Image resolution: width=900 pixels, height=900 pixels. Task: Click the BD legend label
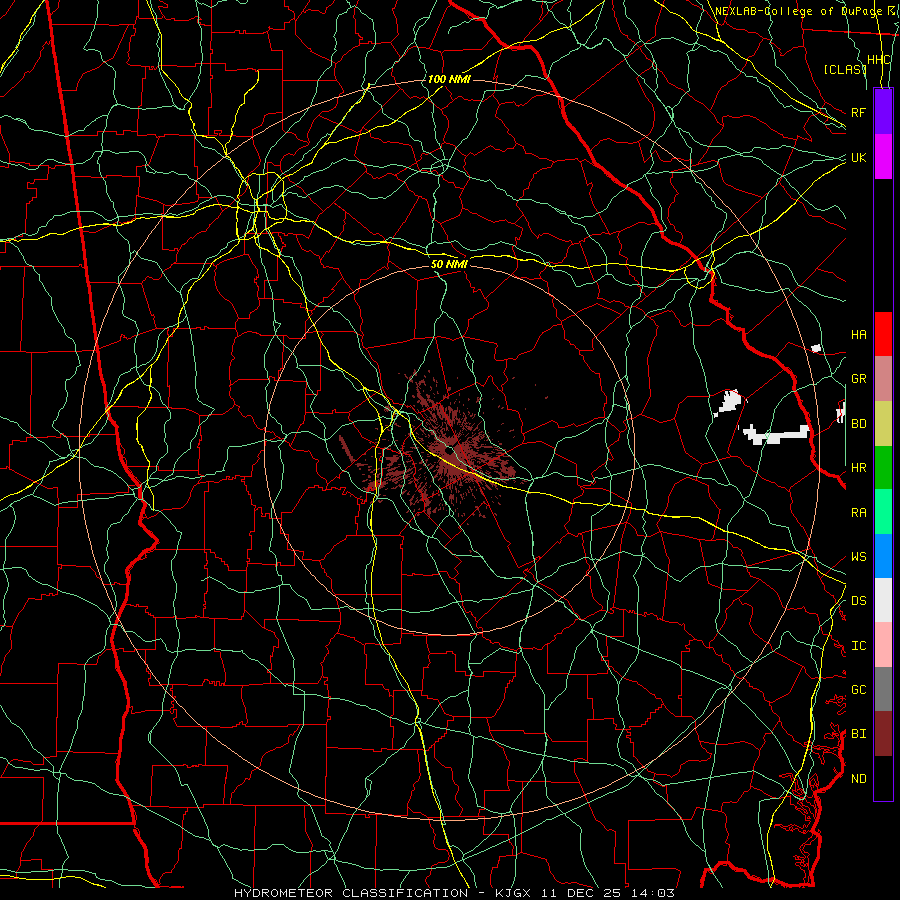[x=858, y=424]
